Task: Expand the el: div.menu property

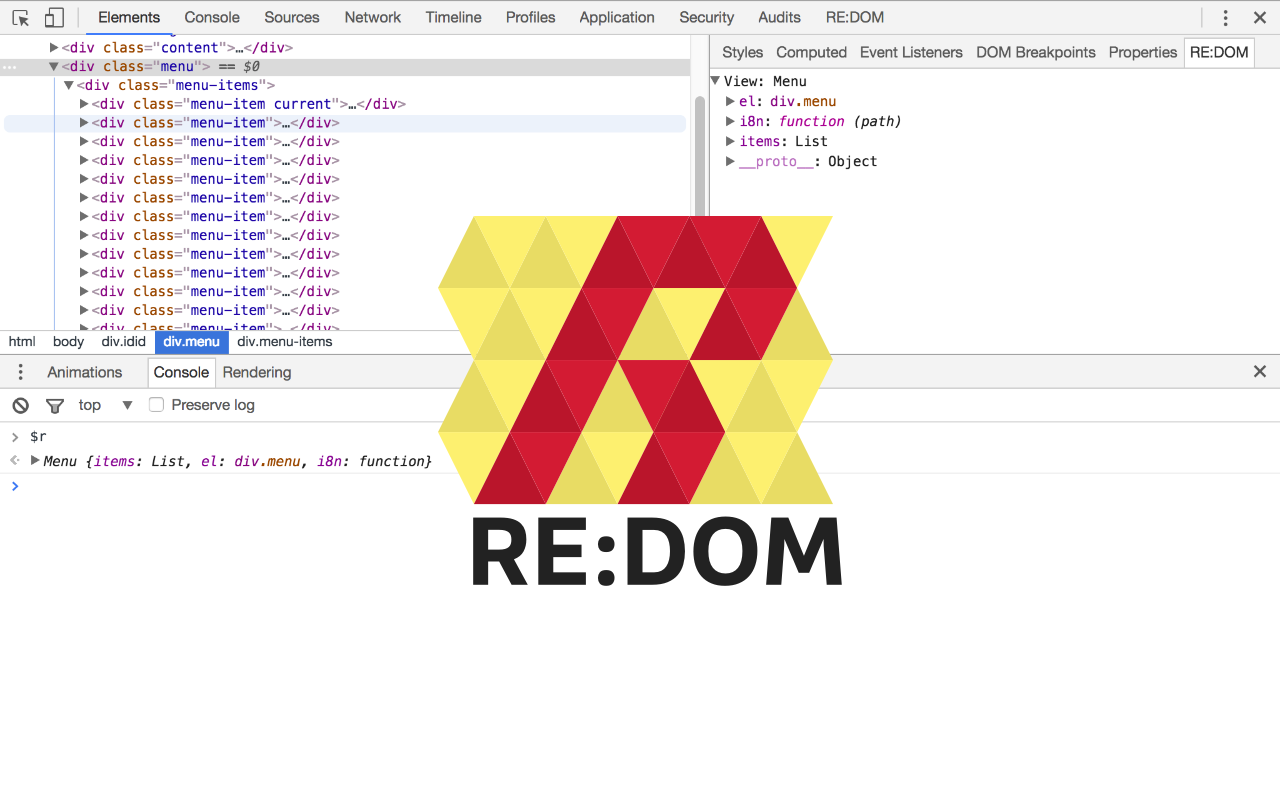Action: click(x=731, y=101)
